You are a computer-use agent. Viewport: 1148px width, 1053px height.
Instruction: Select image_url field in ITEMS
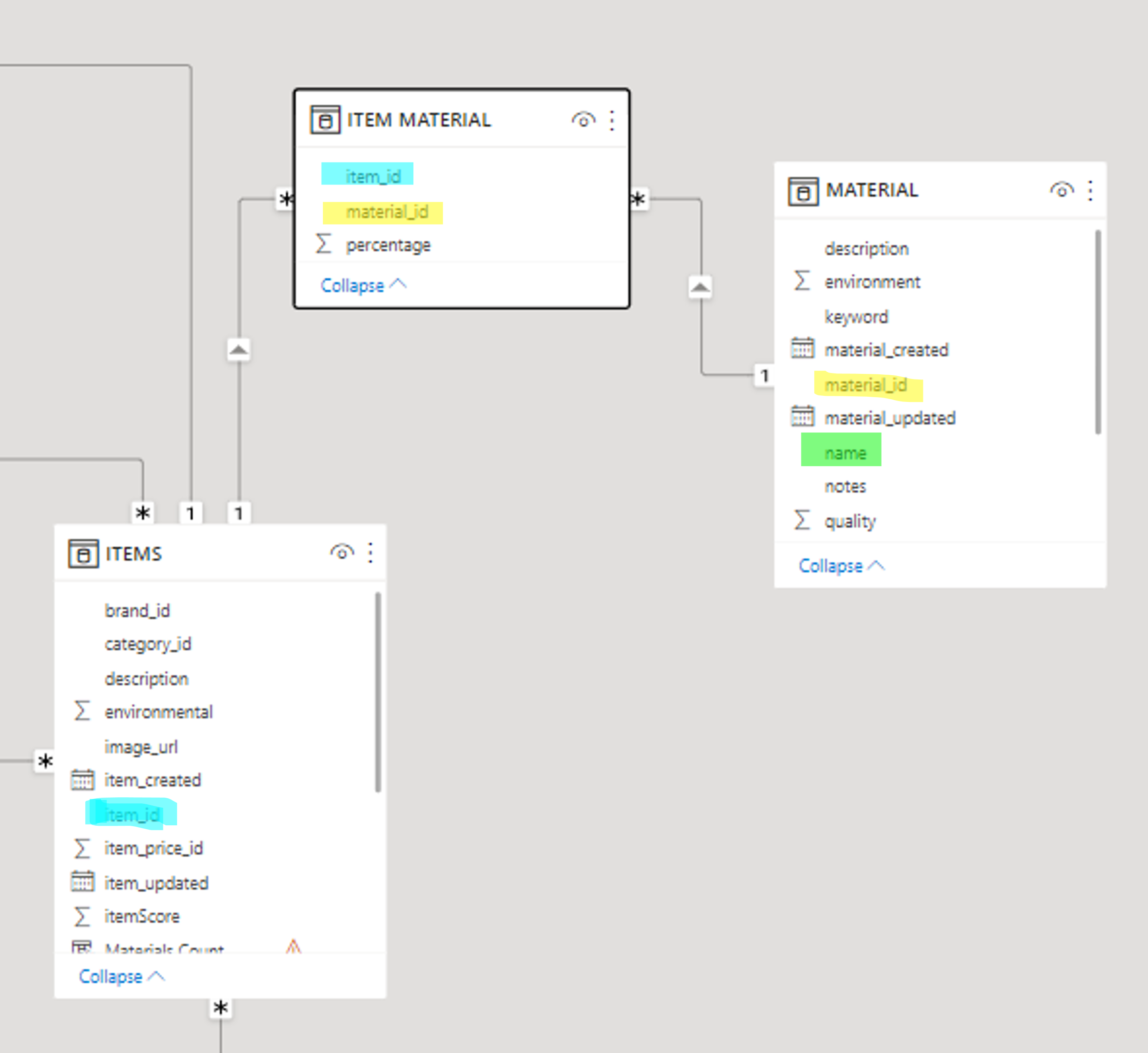(141, 746)
